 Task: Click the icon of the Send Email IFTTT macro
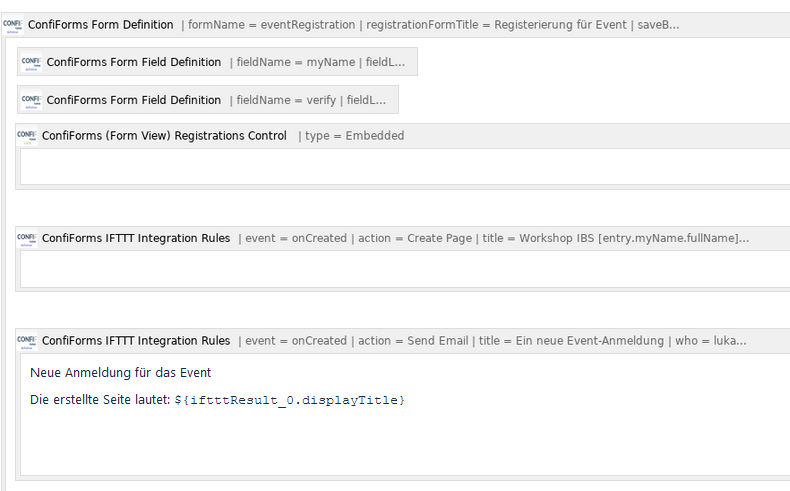click(x=27, y=341)
